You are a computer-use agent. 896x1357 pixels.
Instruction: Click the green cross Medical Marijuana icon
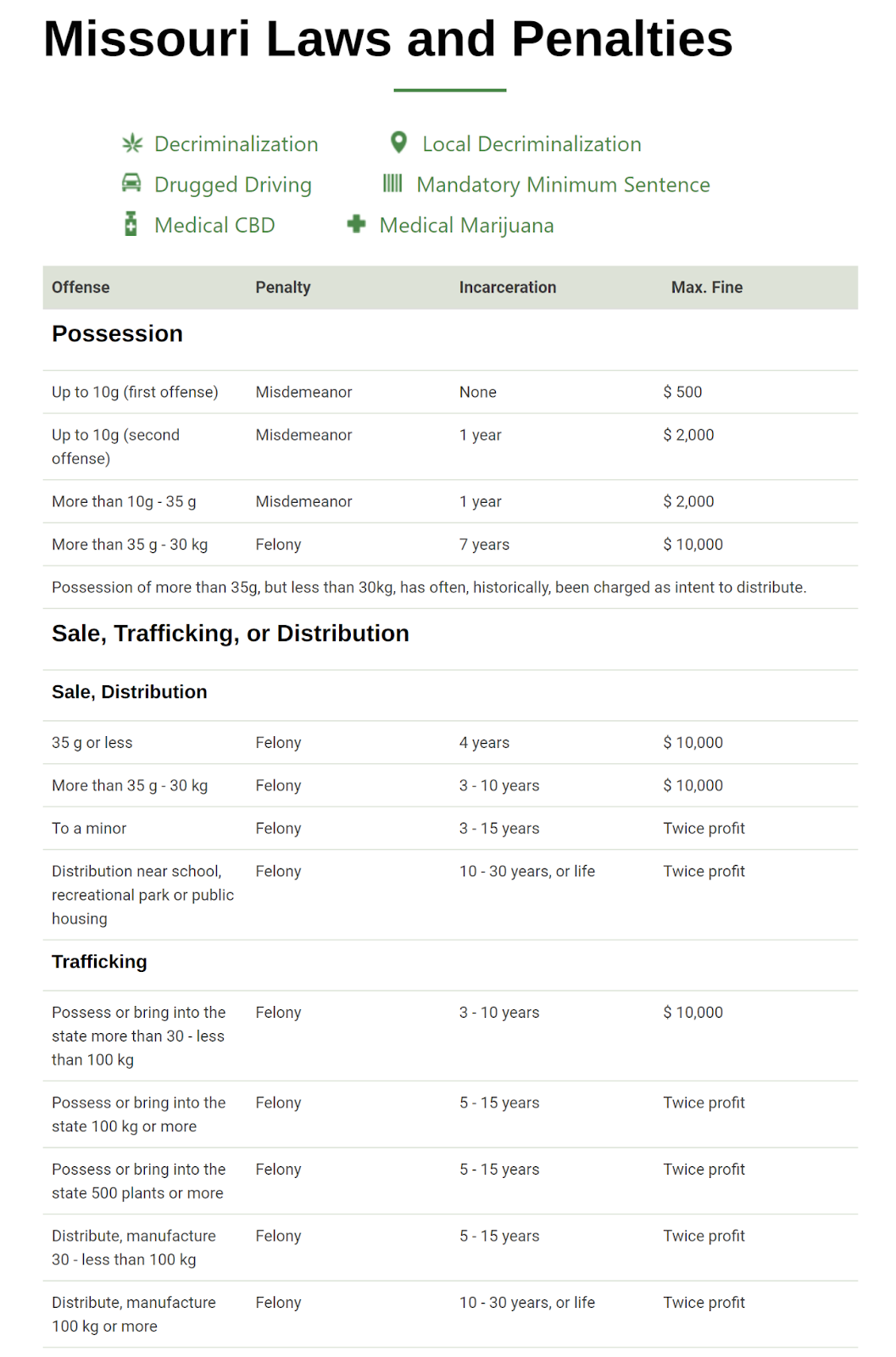(356, 224)
